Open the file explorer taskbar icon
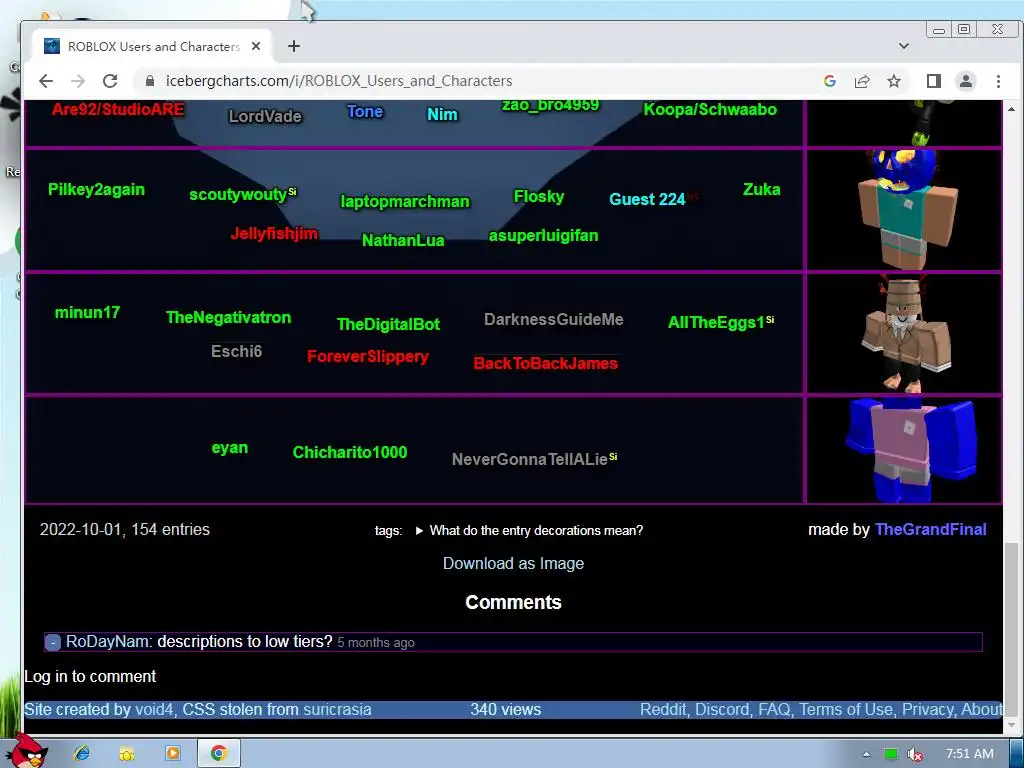 [127, 754]
